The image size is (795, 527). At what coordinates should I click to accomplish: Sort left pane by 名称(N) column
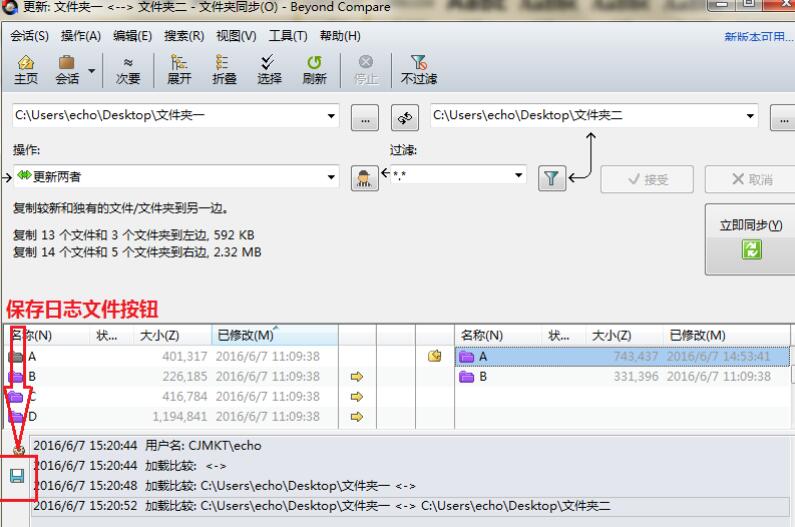pyautogui.click(x=47, y=336)
